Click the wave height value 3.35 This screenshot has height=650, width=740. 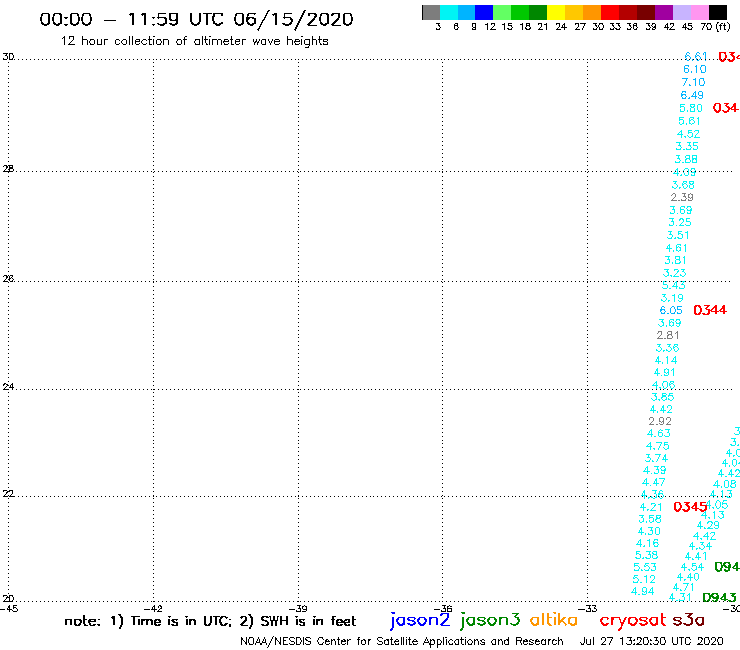click(687, 146)
